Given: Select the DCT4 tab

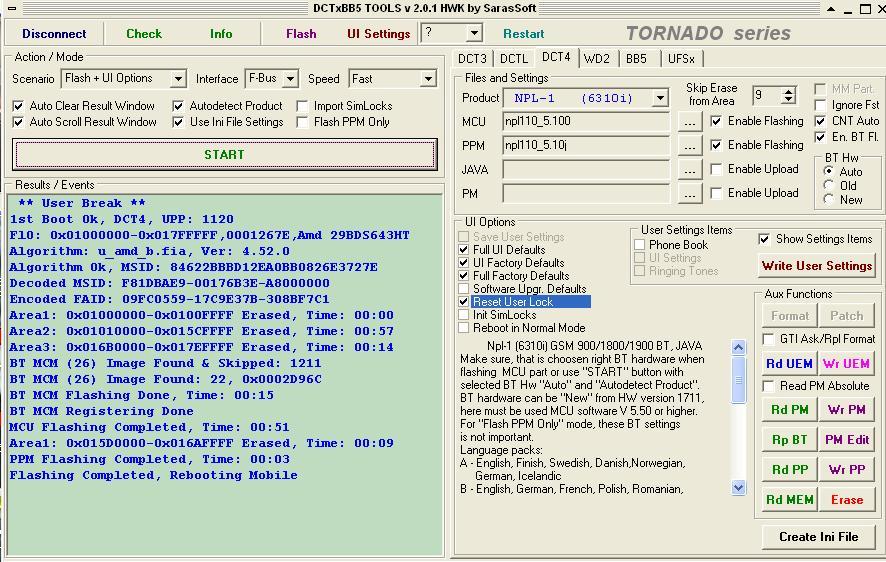Looking at the screenshot, I should [x=556, y=57].
